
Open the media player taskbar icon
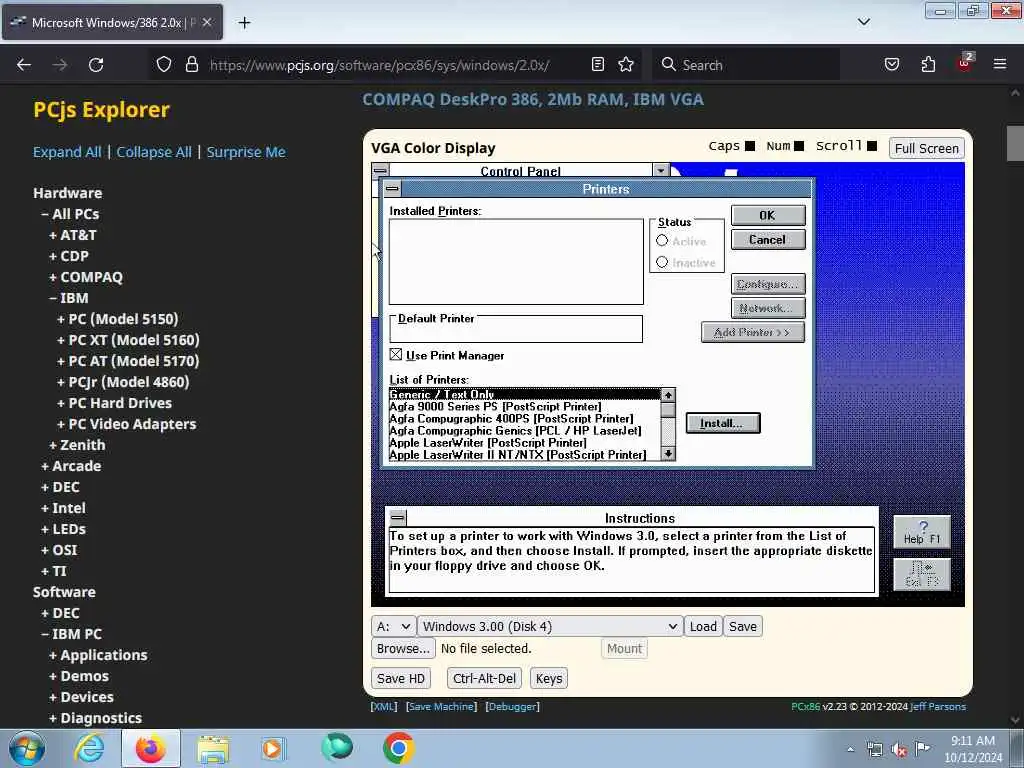273,748
